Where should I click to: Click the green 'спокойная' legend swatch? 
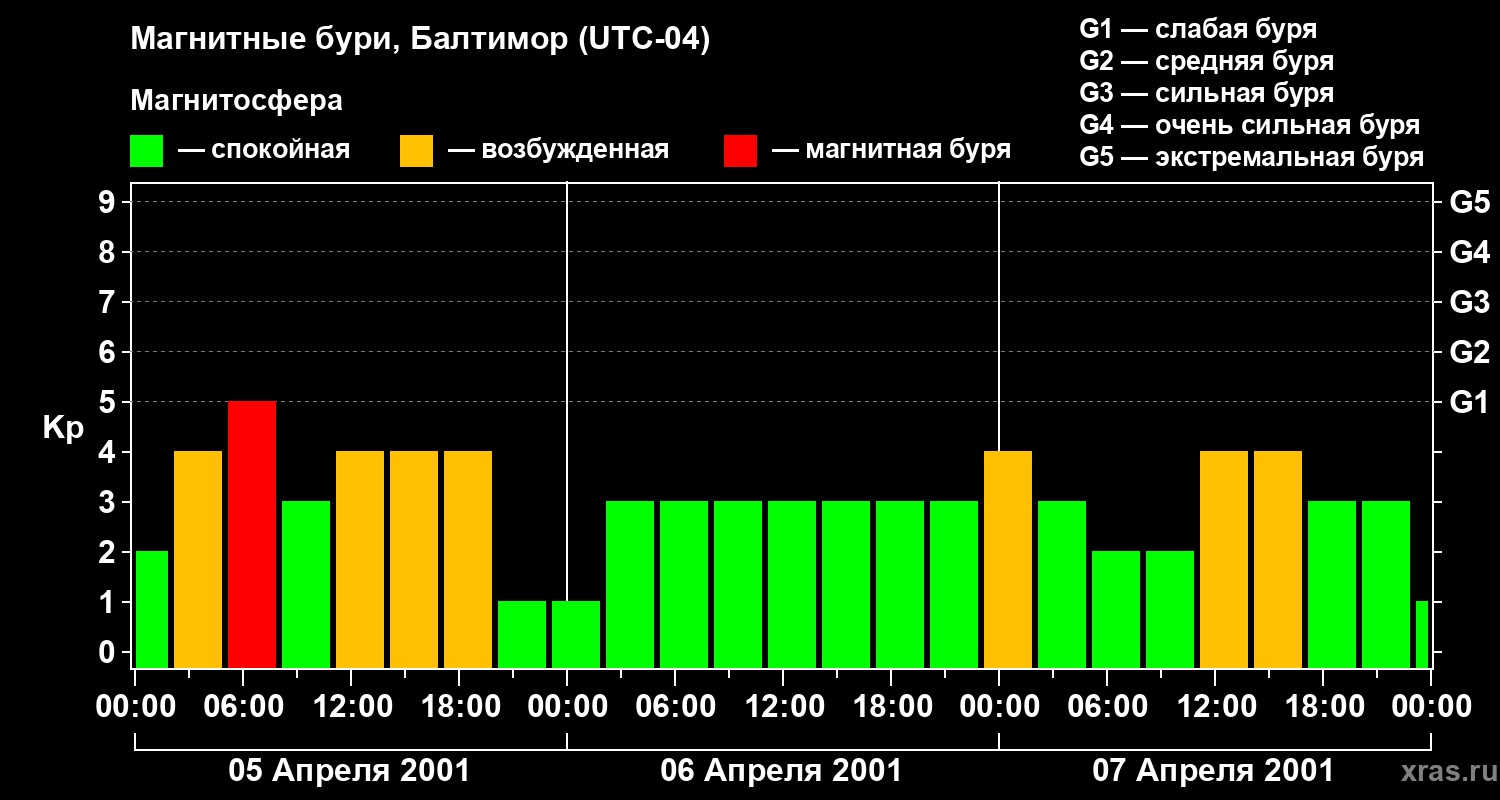[x=146, y=151]
